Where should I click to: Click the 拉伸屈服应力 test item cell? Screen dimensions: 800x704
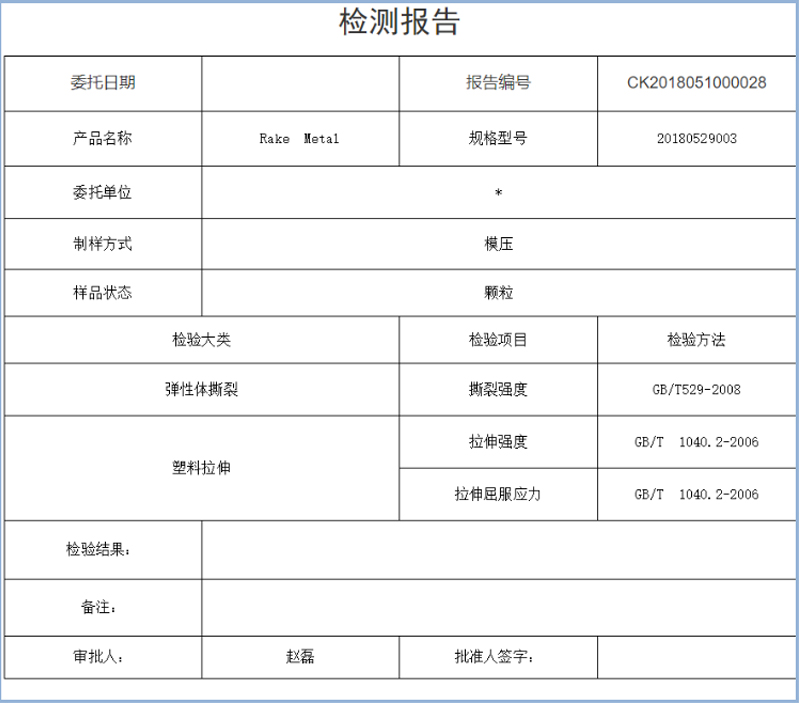498,494
